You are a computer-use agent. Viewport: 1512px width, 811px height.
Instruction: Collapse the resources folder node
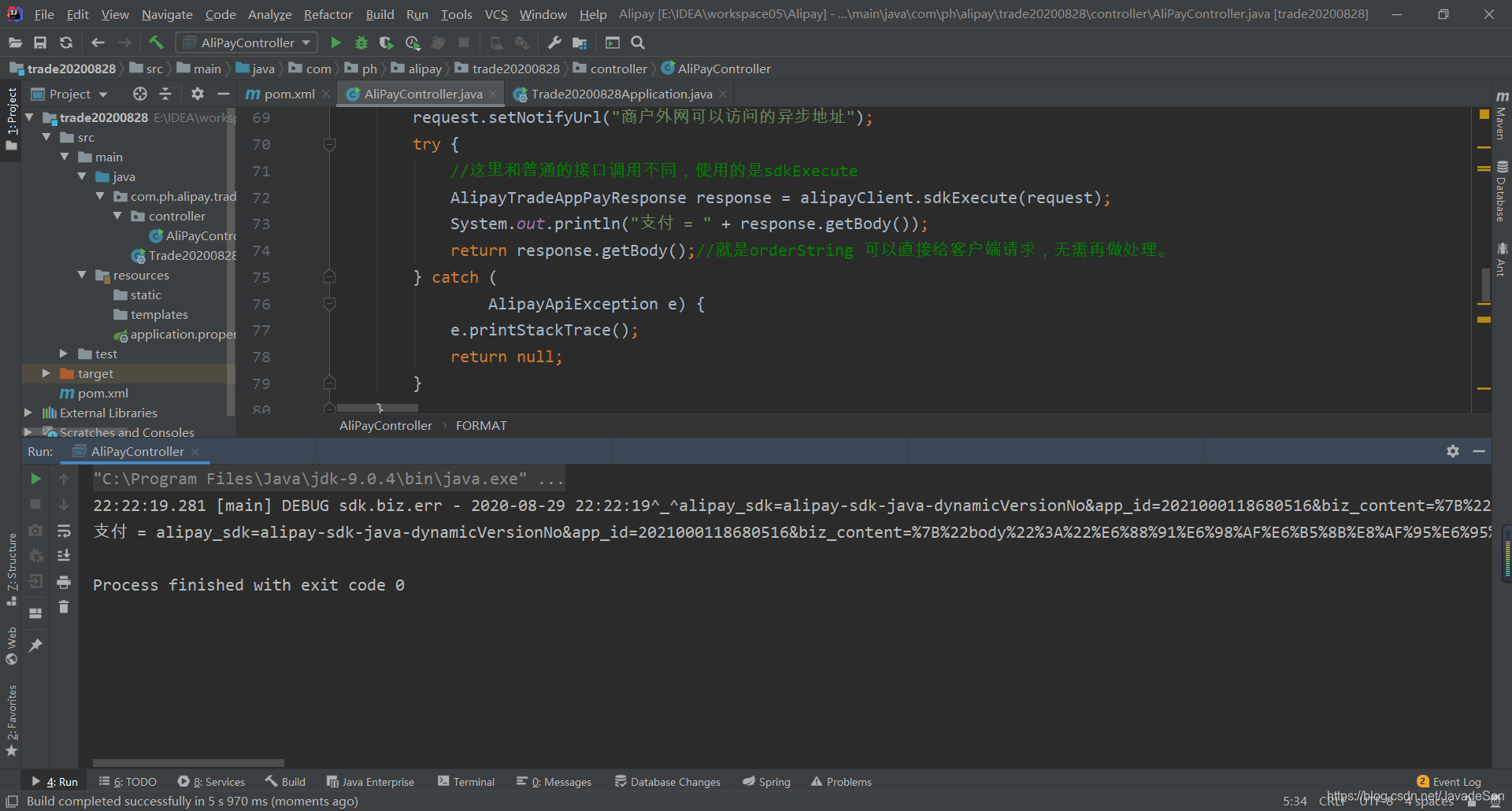82,275
